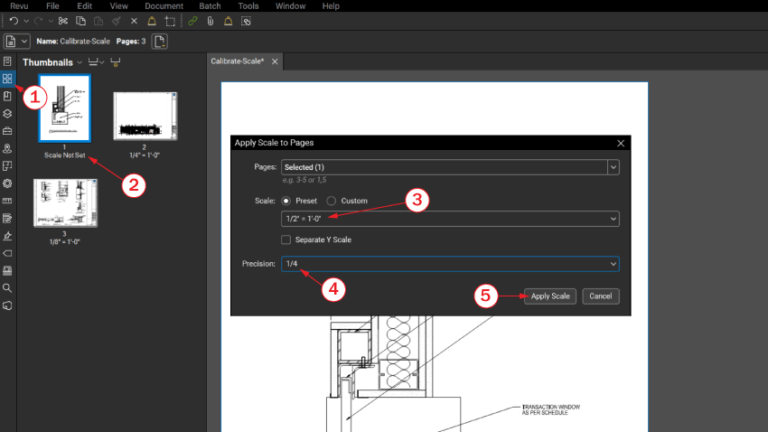Cancel the Apply Scale to Pages dialog
Screen dimensions: 768x432
click(601, 296)
